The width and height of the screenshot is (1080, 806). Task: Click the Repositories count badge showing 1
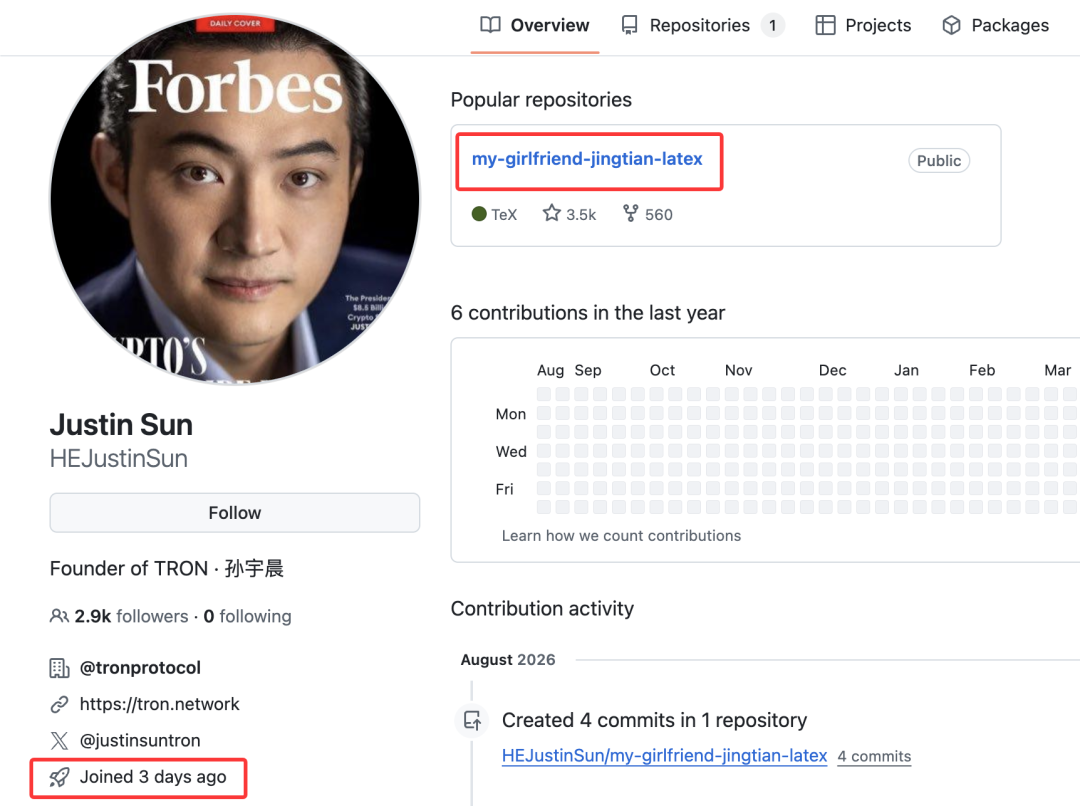(773, 25)
